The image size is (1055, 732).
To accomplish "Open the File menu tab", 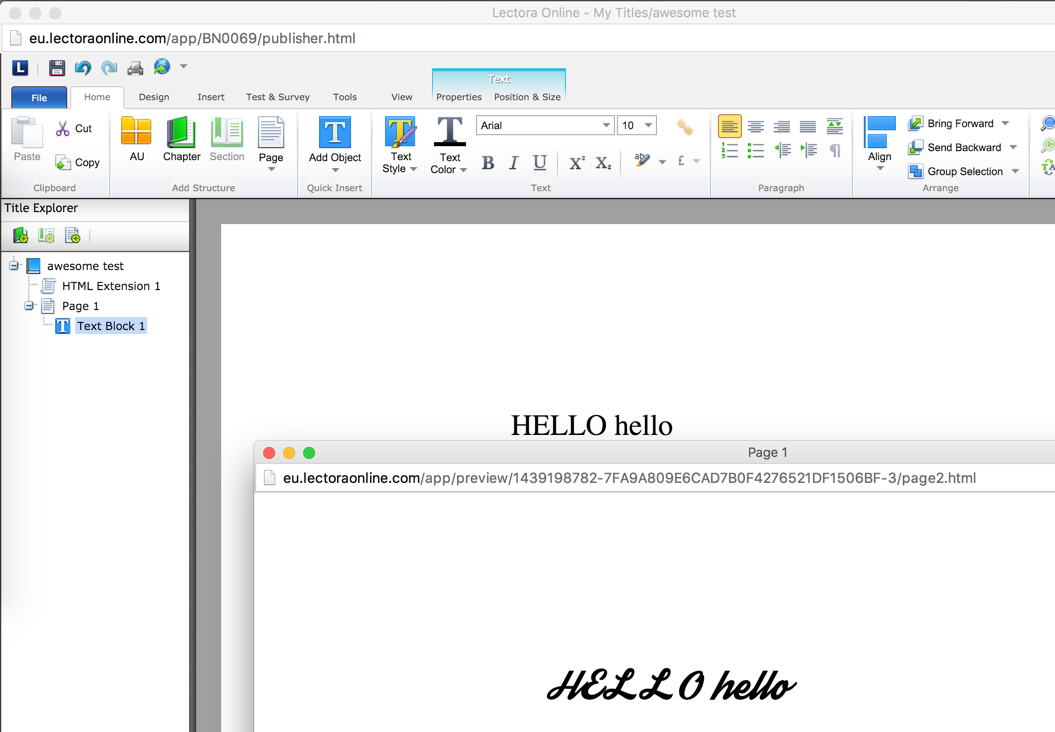I will click(x=39, y=98).
